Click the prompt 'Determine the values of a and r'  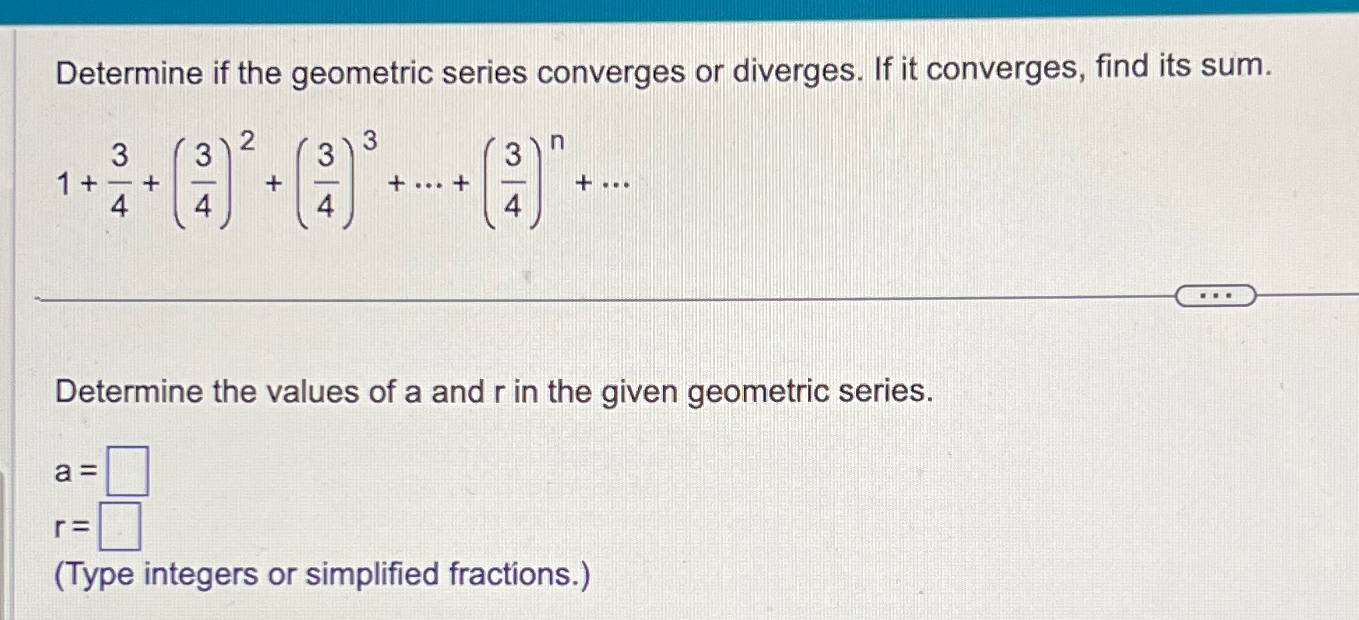[x=493, y=391]
